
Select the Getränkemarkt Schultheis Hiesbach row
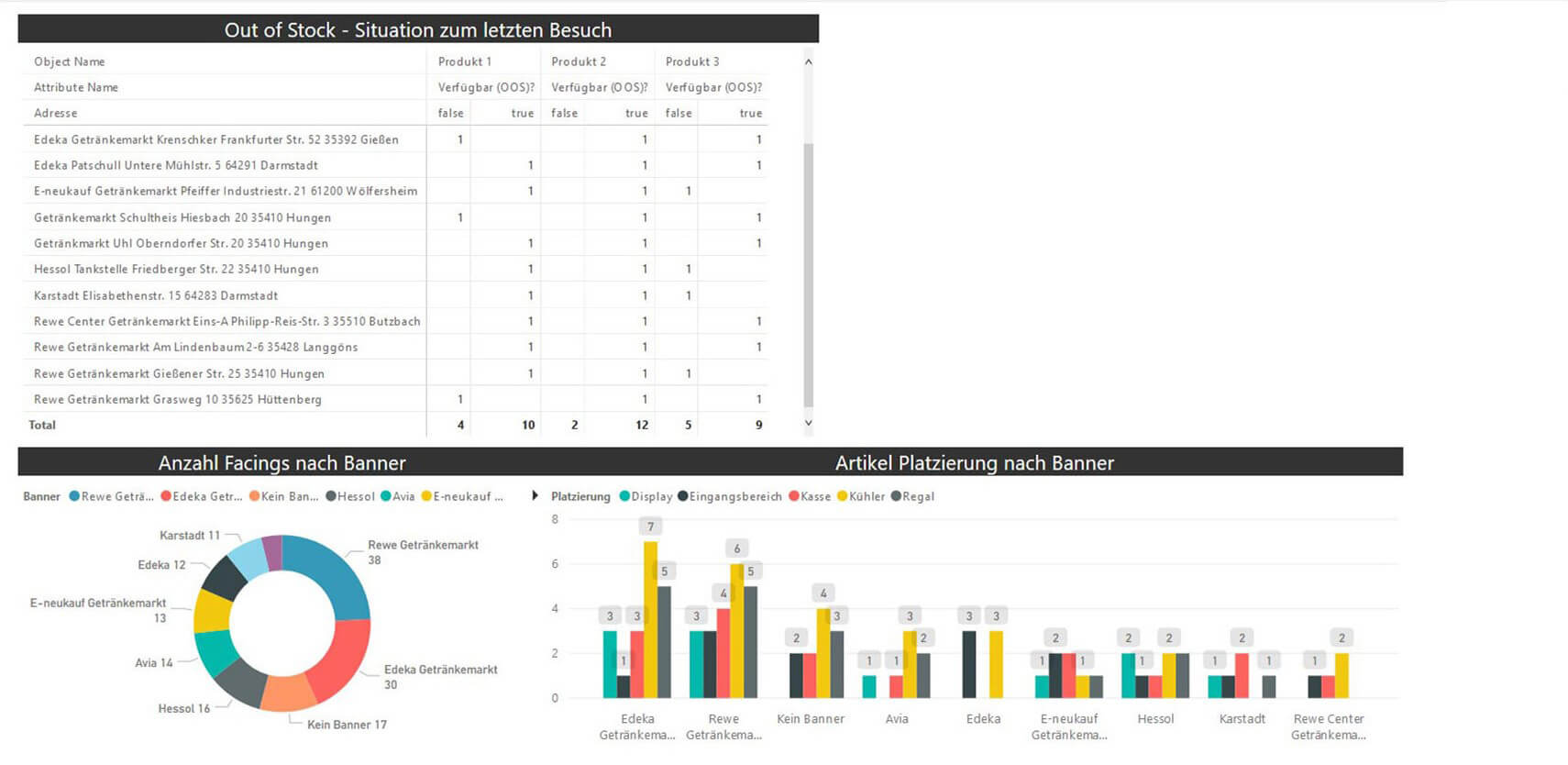coord(394,217)
